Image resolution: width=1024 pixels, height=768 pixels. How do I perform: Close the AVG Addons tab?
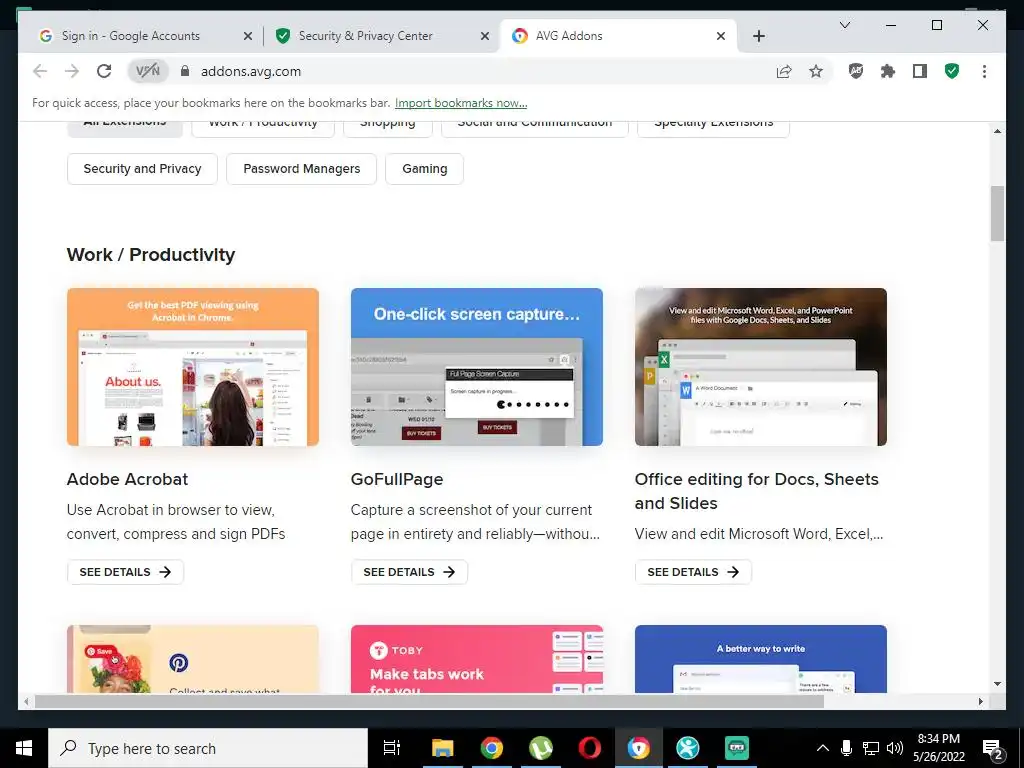tap(721, 36)
